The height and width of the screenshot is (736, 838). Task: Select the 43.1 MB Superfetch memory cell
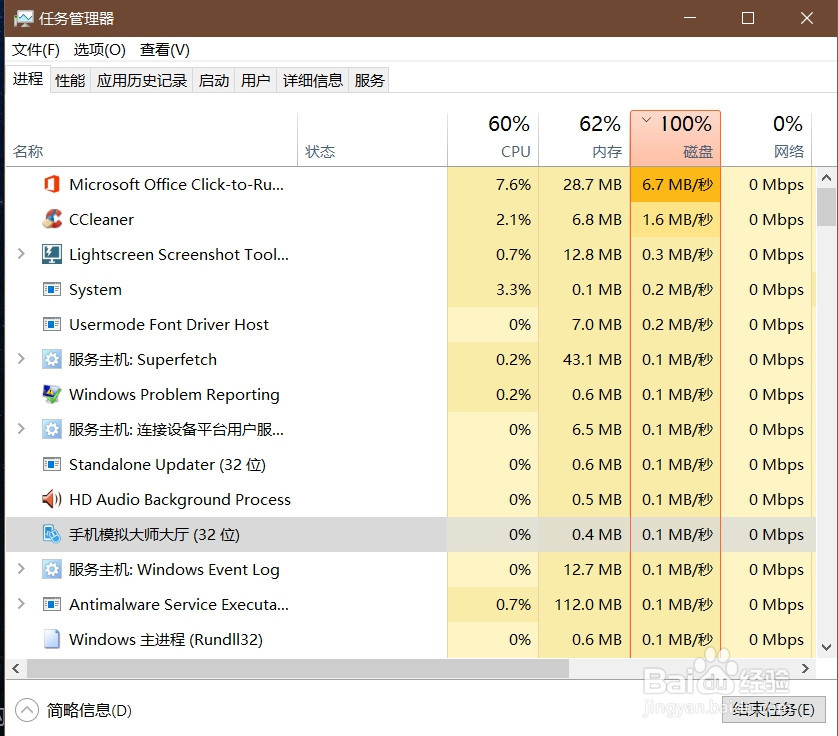point(584,359)
